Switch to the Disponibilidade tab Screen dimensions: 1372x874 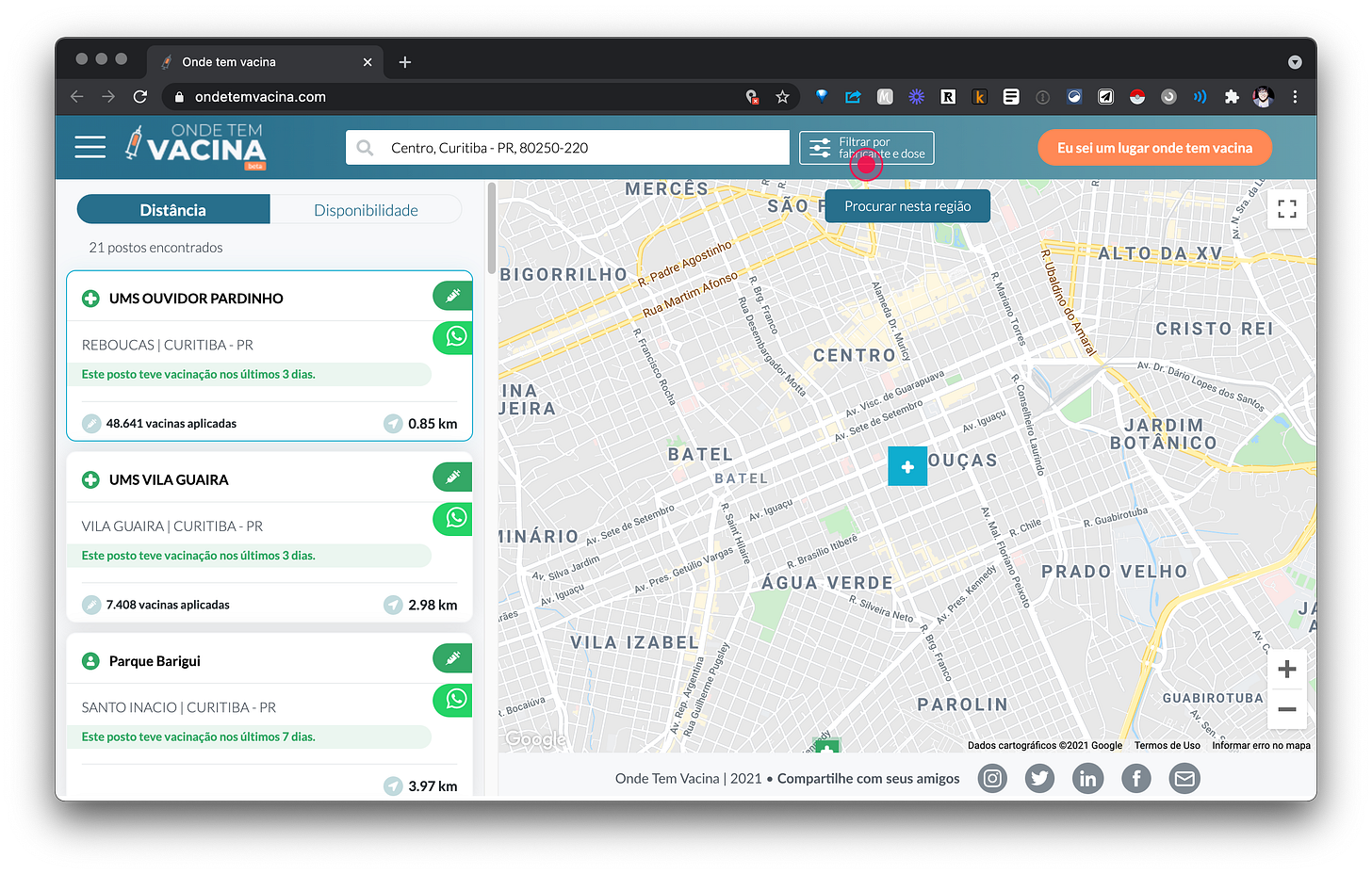coord(366,210)
